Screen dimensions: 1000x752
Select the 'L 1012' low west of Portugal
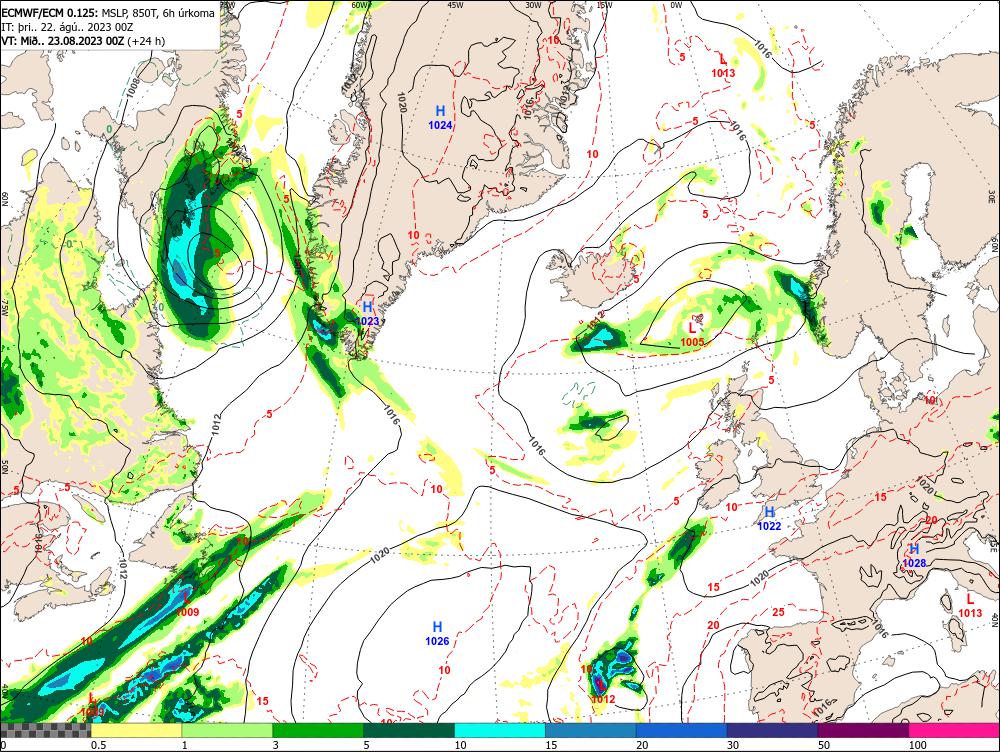pos(603,692)
